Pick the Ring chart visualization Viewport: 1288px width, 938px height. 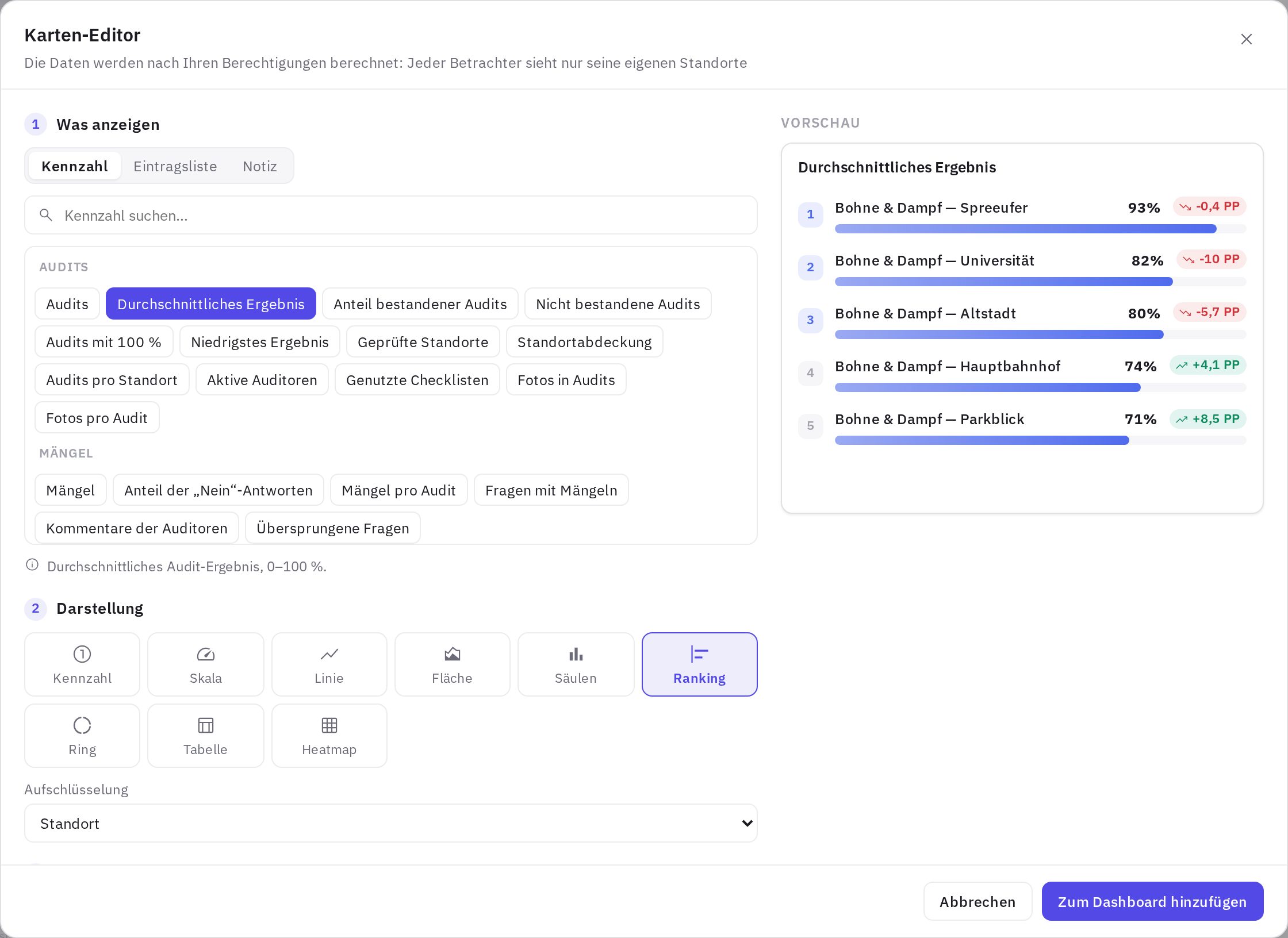pyautogui.click(x=82, y=736)
